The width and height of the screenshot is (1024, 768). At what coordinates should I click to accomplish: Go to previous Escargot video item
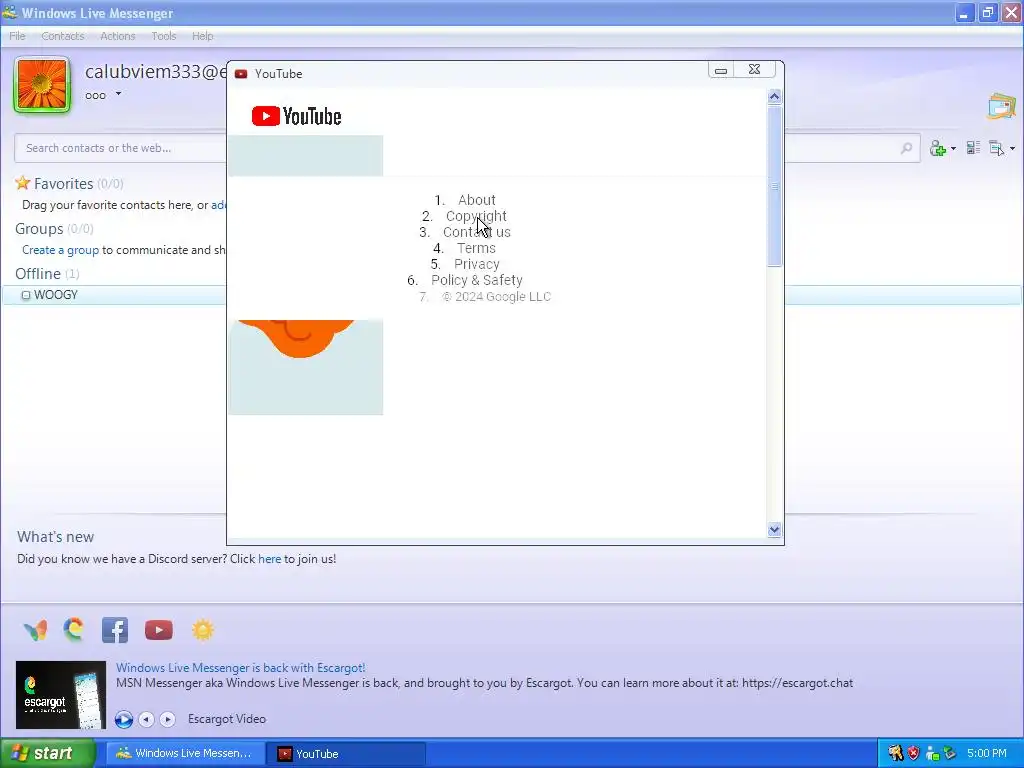[x=146, y=719]
